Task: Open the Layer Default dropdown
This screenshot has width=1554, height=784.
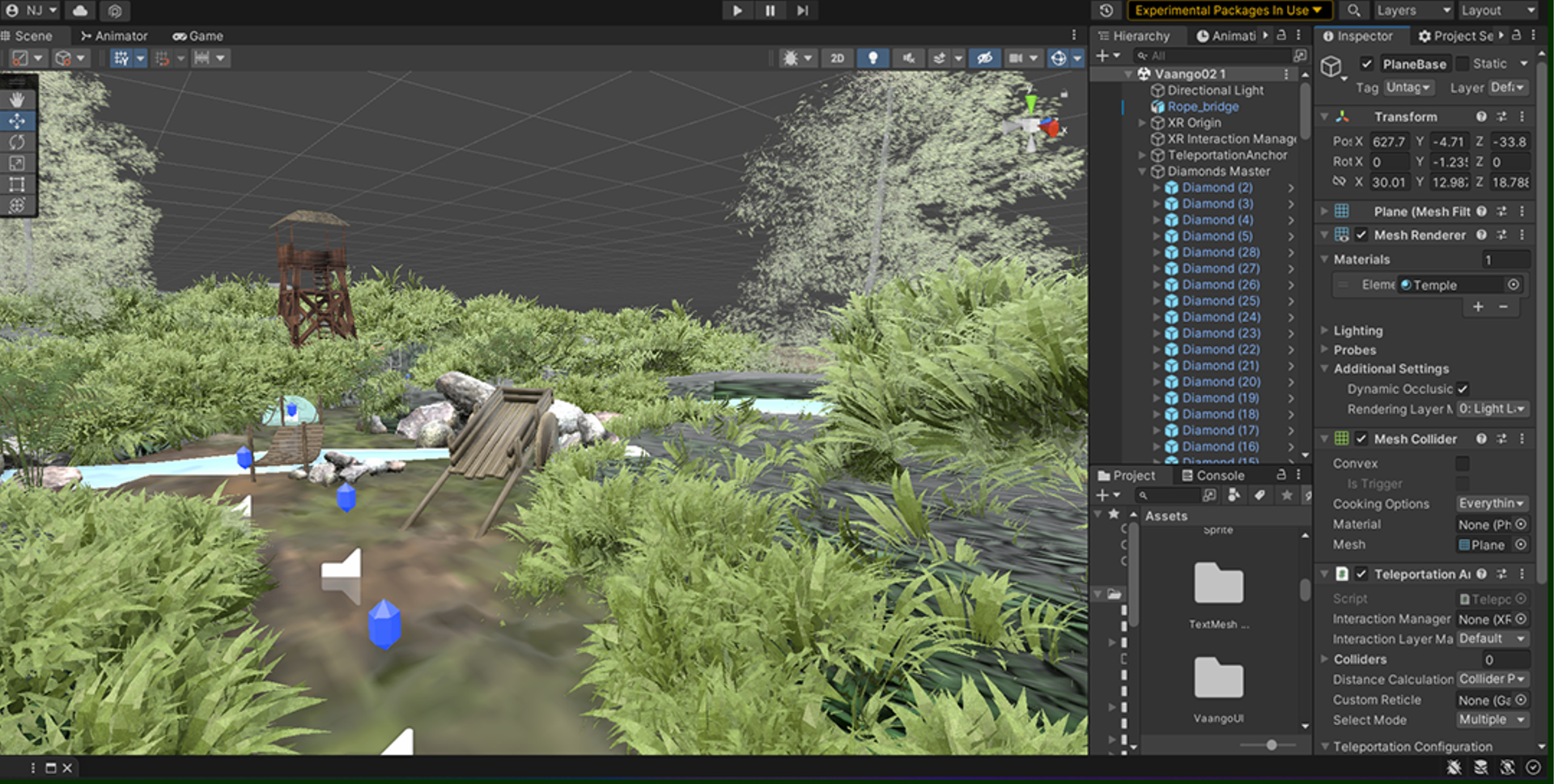Action: pos(1508,87)
